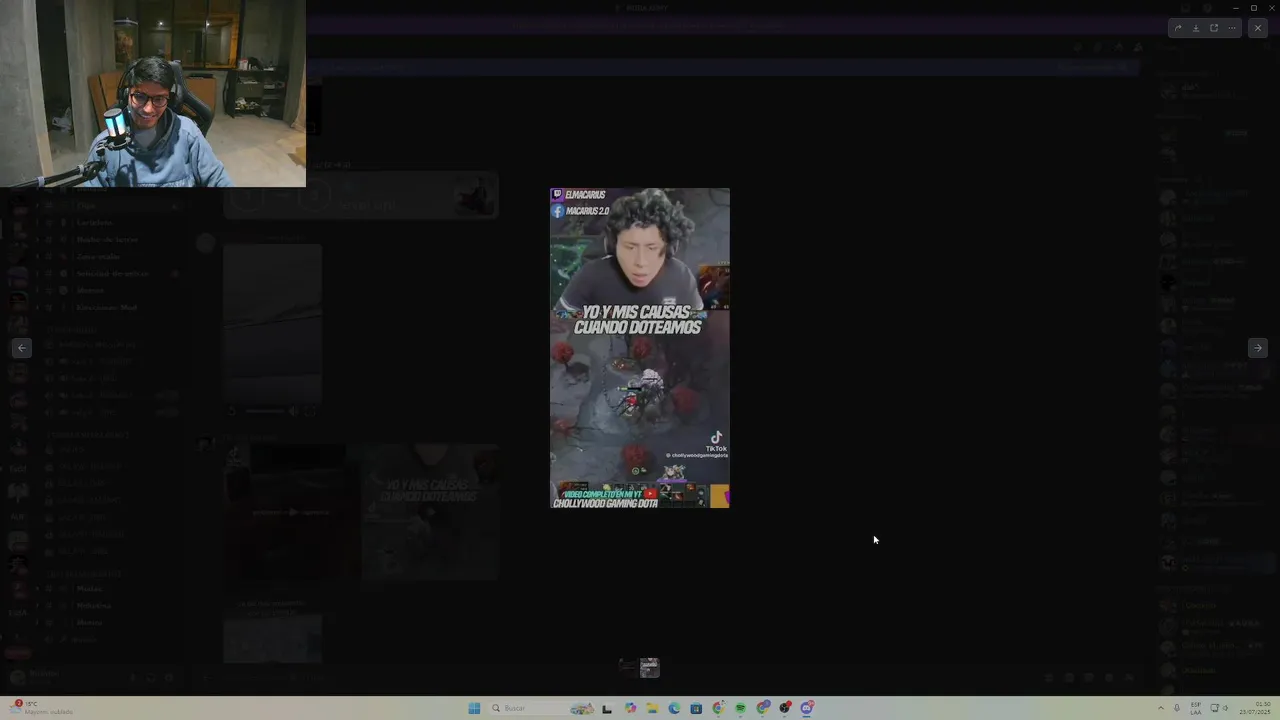Open the black L-shaped app in taskbar
The image size is (1280, 720).
(607, 708)
